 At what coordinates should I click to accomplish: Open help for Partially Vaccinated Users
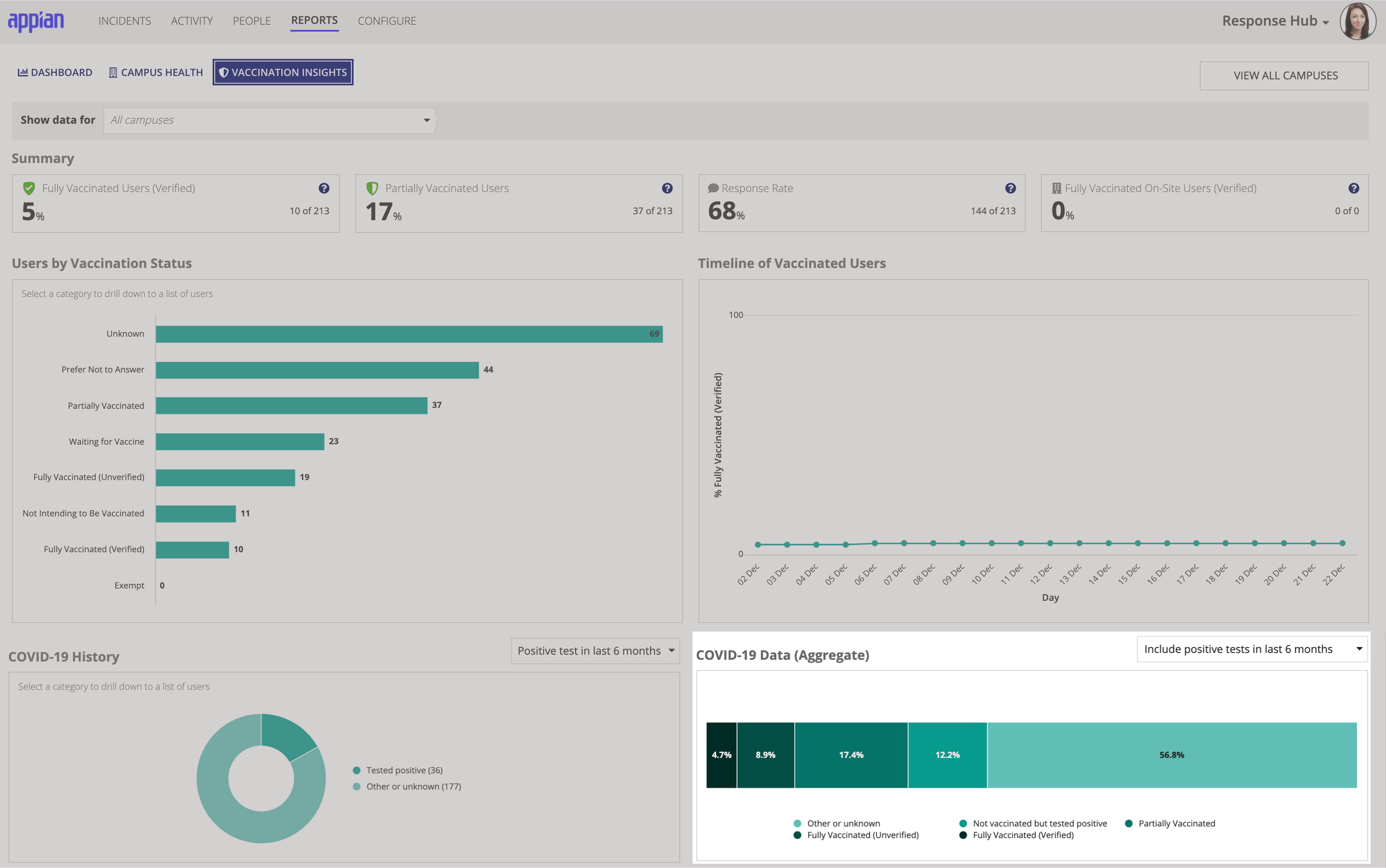(667, 188)
